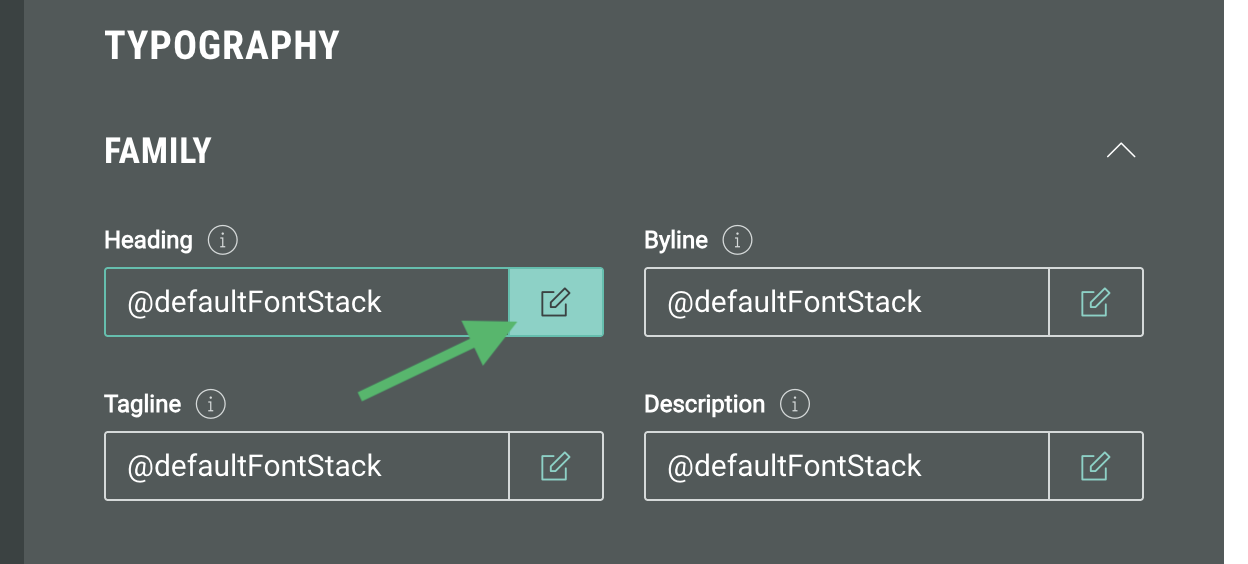Show info for the Heading setting
This screenshot has width=1248, height=564.
(222, 241)
